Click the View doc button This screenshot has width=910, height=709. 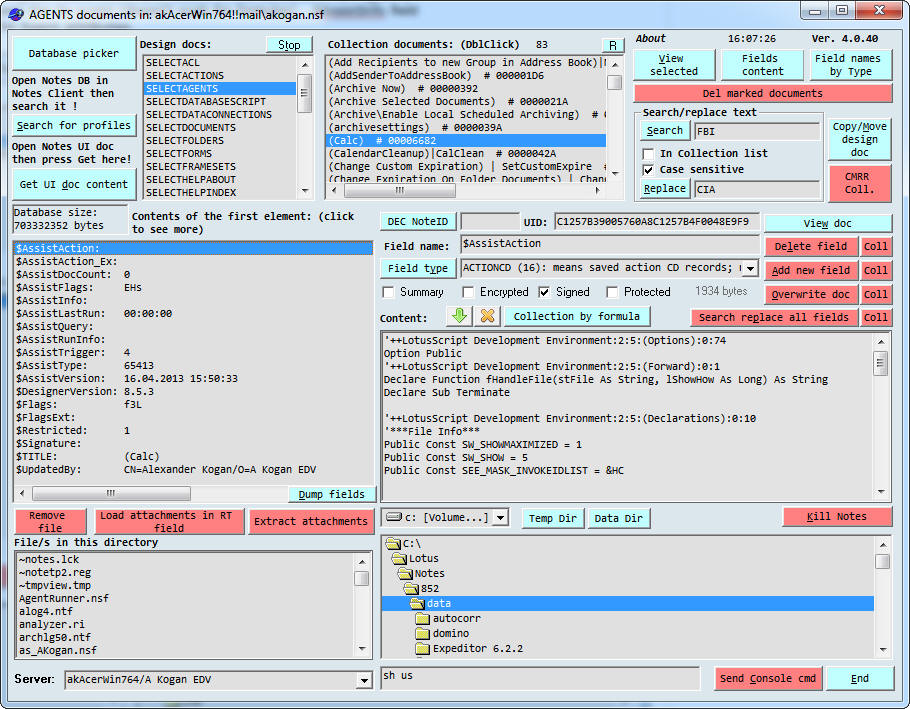tap(827, 223)
